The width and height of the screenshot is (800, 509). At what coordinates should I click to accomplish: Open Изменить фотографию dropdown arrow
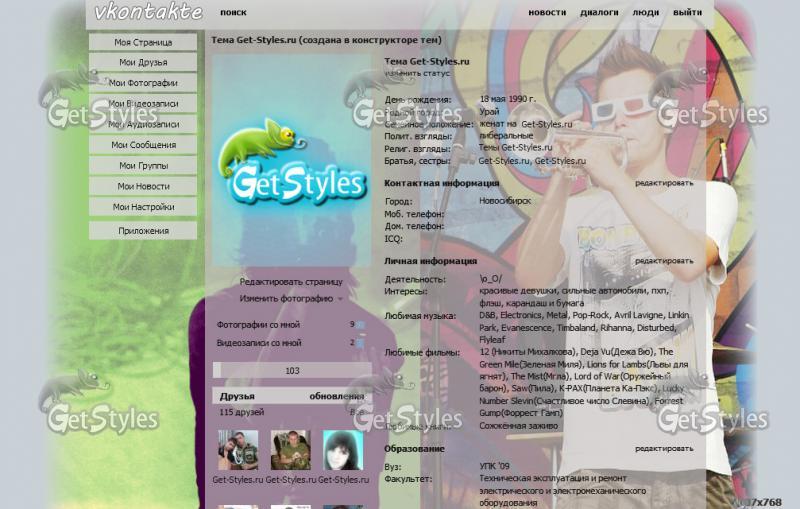pos(340,299)
